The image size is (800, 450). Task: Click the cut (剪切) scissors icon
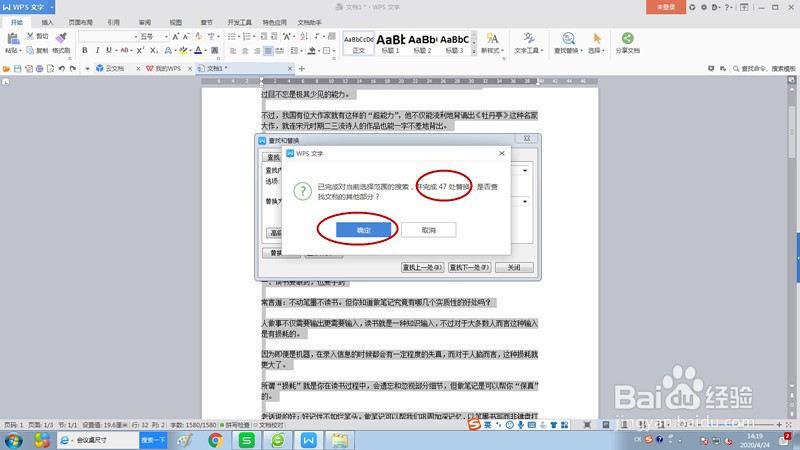pos(31,36)
